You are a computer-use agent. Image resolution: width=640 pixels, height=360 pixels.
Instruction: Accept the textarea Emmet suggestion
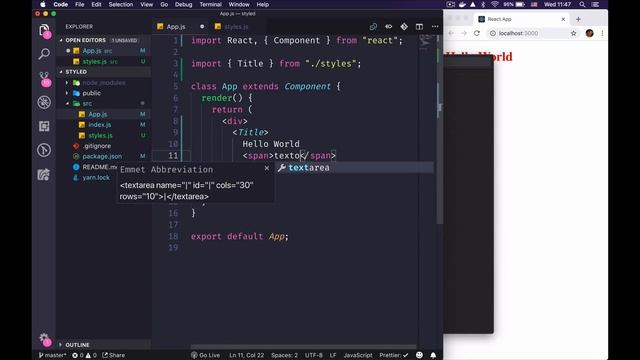tap(355, 168)
